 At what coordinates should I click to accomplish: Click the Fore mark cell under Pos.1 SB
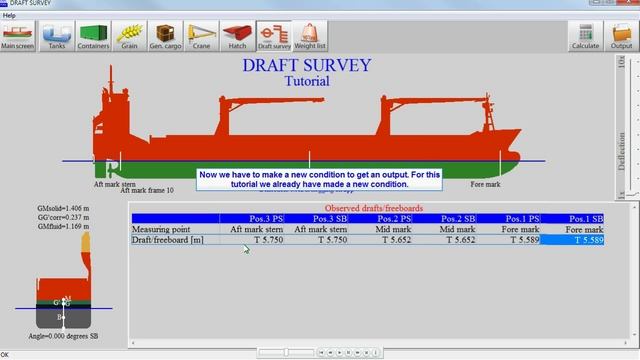click(572, 229)
